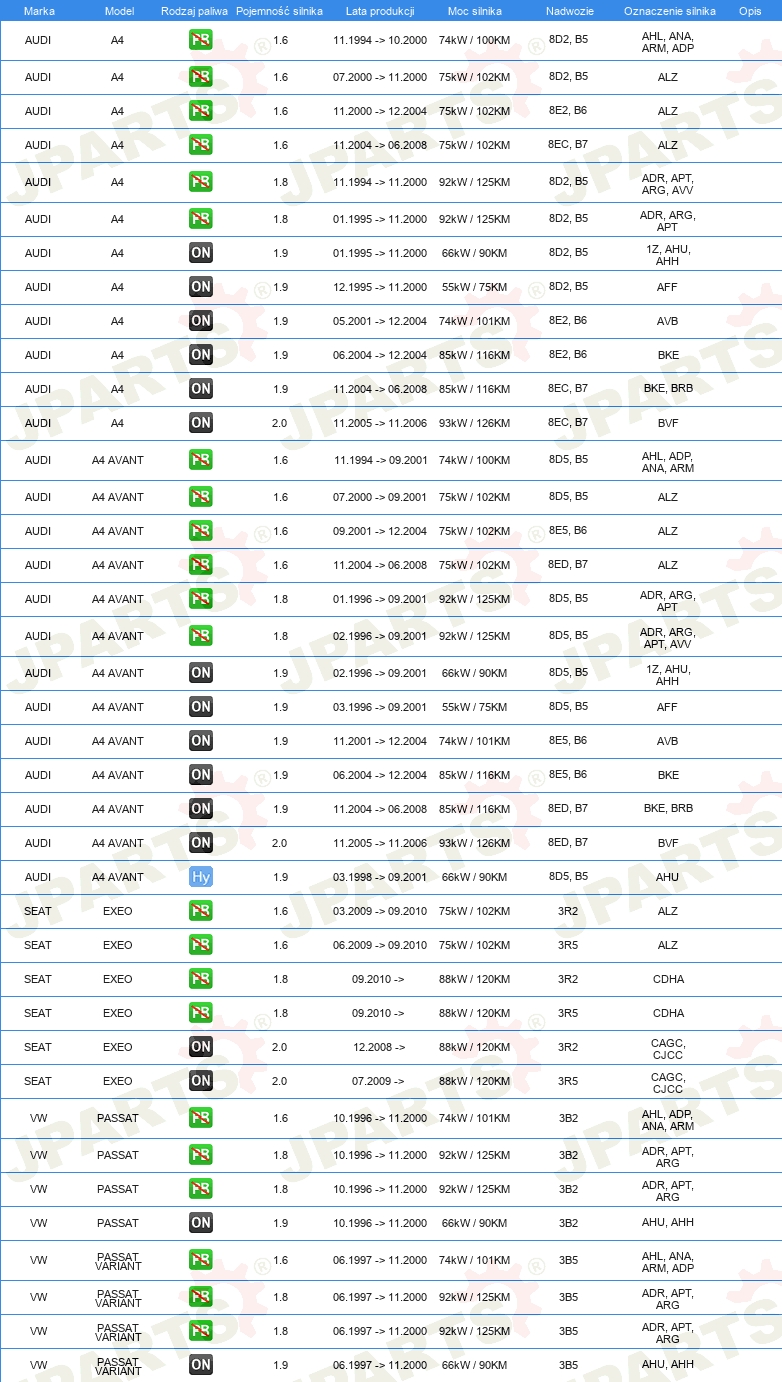Click petrol icon in Seat Exeo 03.2009 -> 09.2010 row

click(x=201, y=911)
